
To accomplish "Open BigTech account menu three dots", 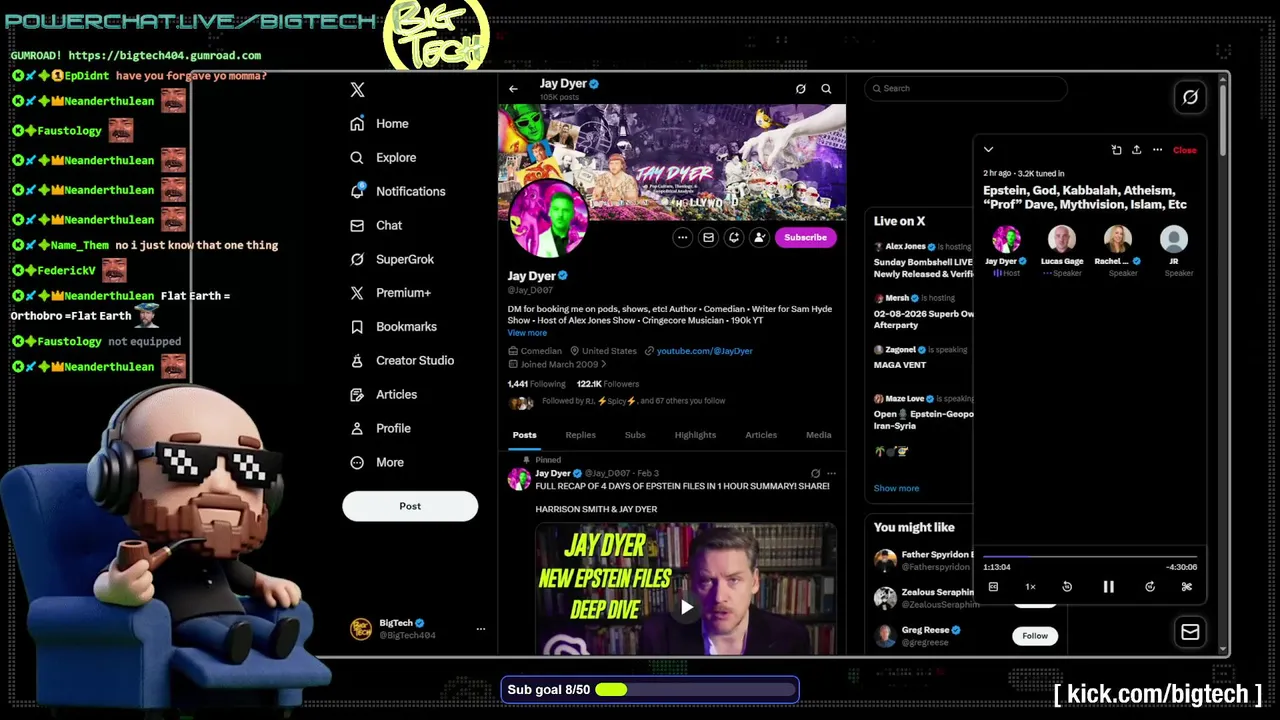I will click(x=480, y=629).
